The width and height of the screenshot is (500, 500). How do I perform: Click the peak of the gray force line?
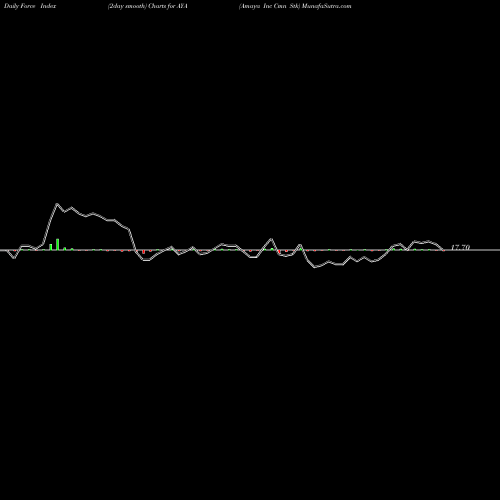(x=57, y=204)
